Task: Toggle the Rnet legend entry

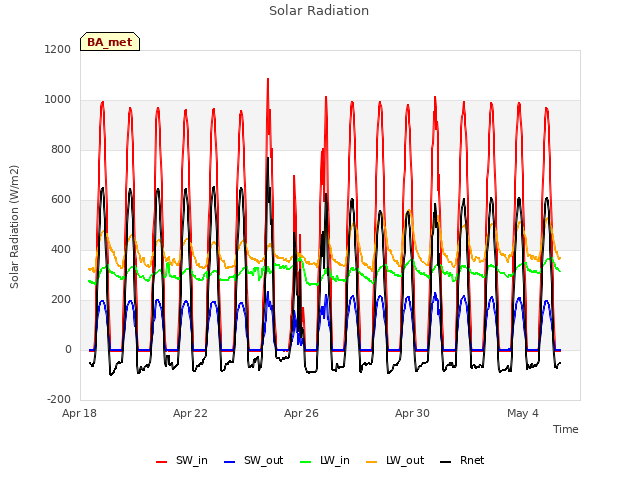Action: [462, 461]
